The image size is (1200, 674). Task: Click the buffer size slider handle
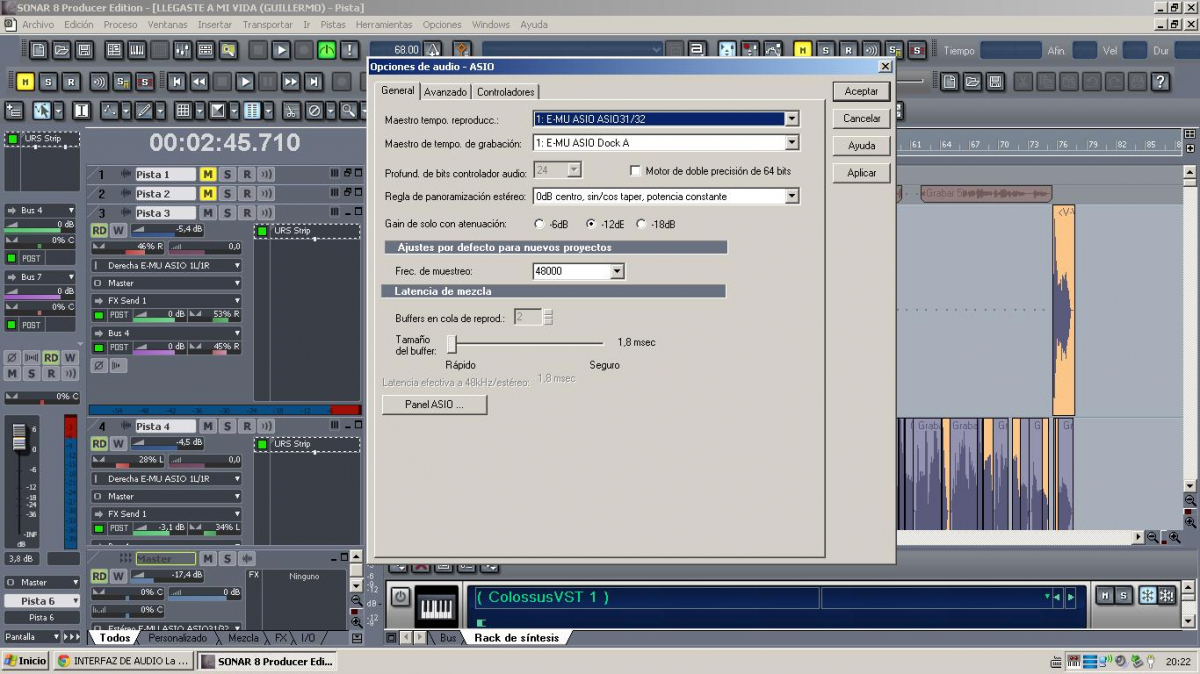click(452, 343)
